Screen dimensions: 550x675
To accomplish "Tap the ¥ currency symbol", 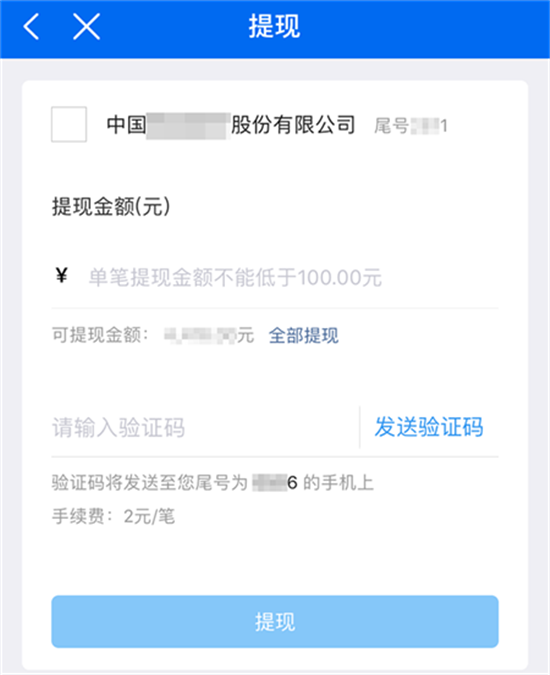I will tap(62, 275).
